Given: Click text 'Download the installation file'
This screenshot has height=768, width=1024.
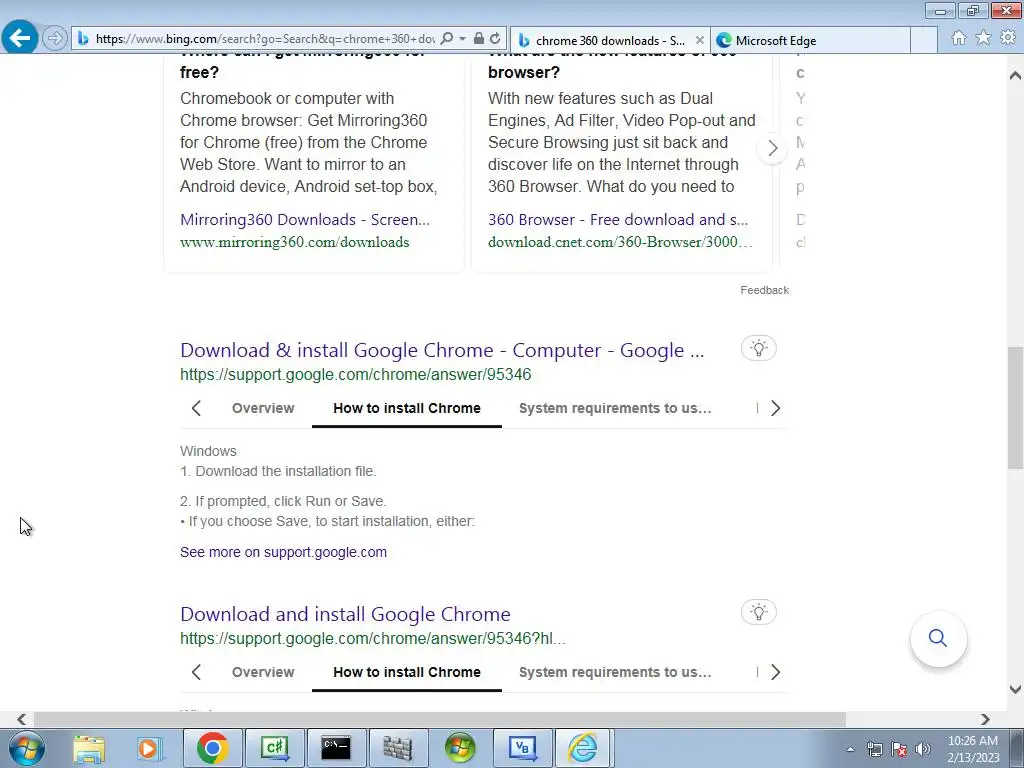Looking at the screenshot, I should 285,471.
